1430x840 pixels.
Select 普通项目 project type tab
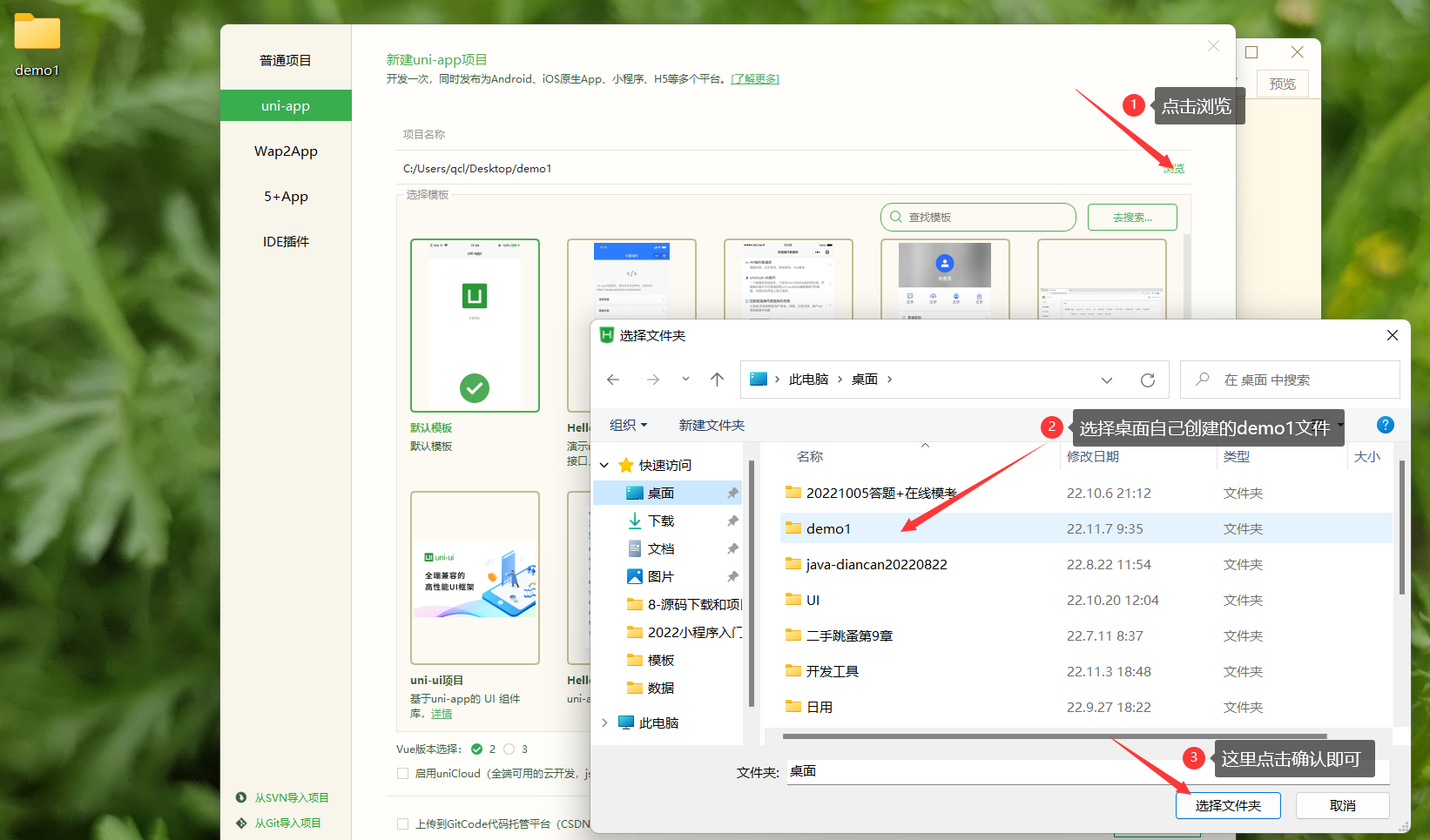286,60
